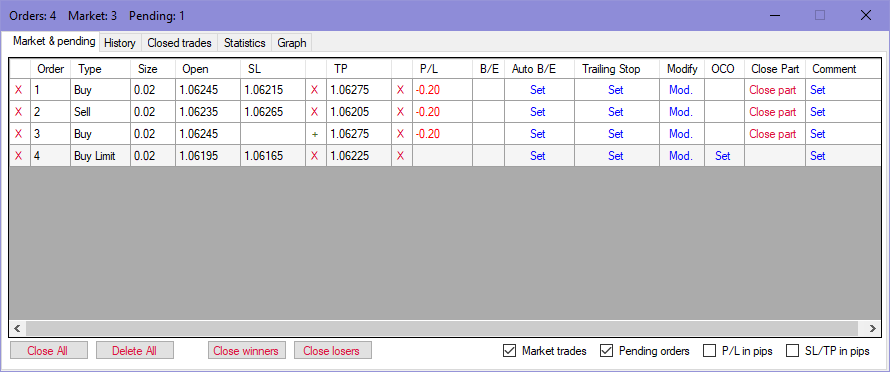
Task: Click open price 1.06195
Action: coord(208,156)
